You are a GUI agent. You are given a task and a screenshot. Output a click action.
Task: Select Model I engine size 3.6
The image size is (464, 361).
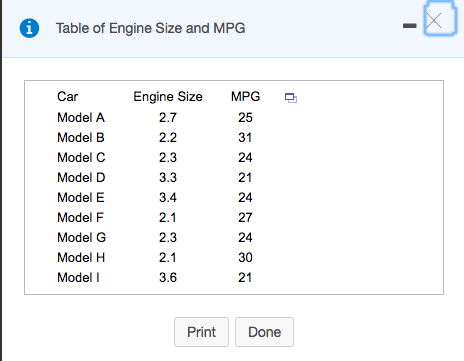[x=168, y=277]
